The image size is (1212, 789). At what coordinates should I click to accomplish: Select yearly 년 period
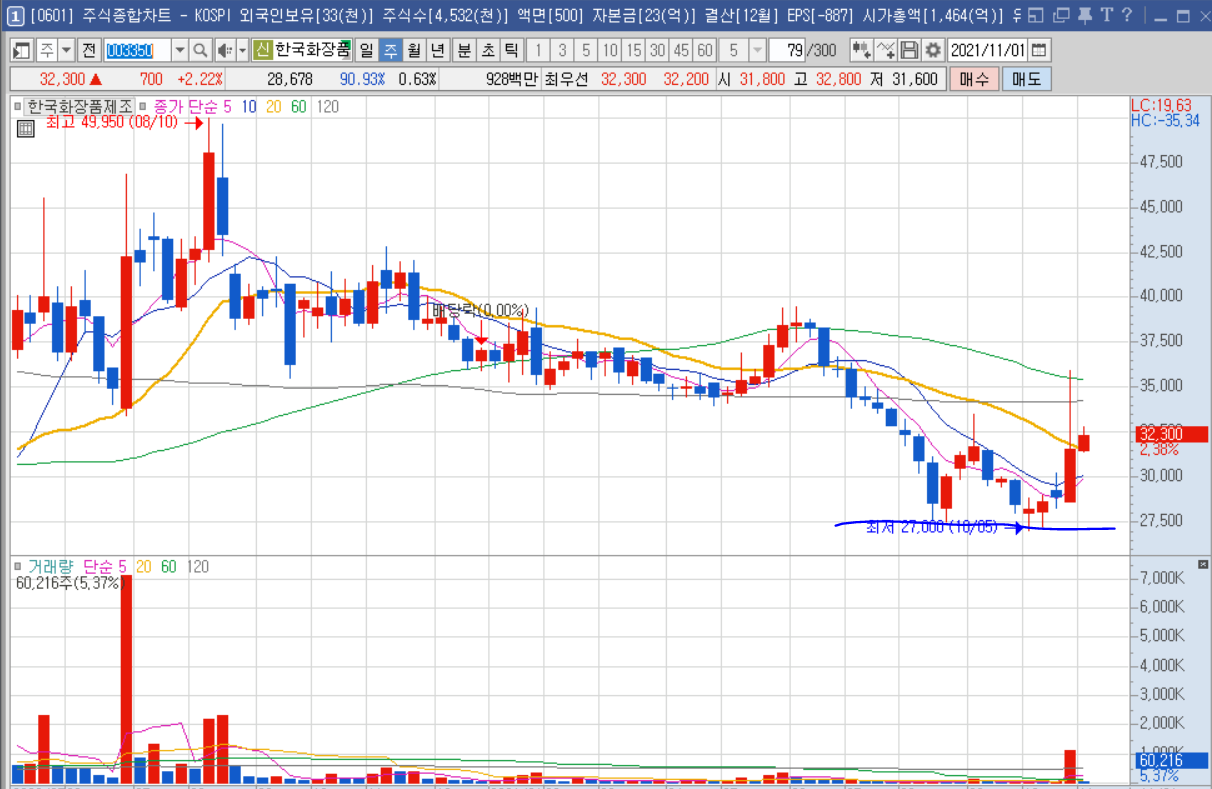438,50
